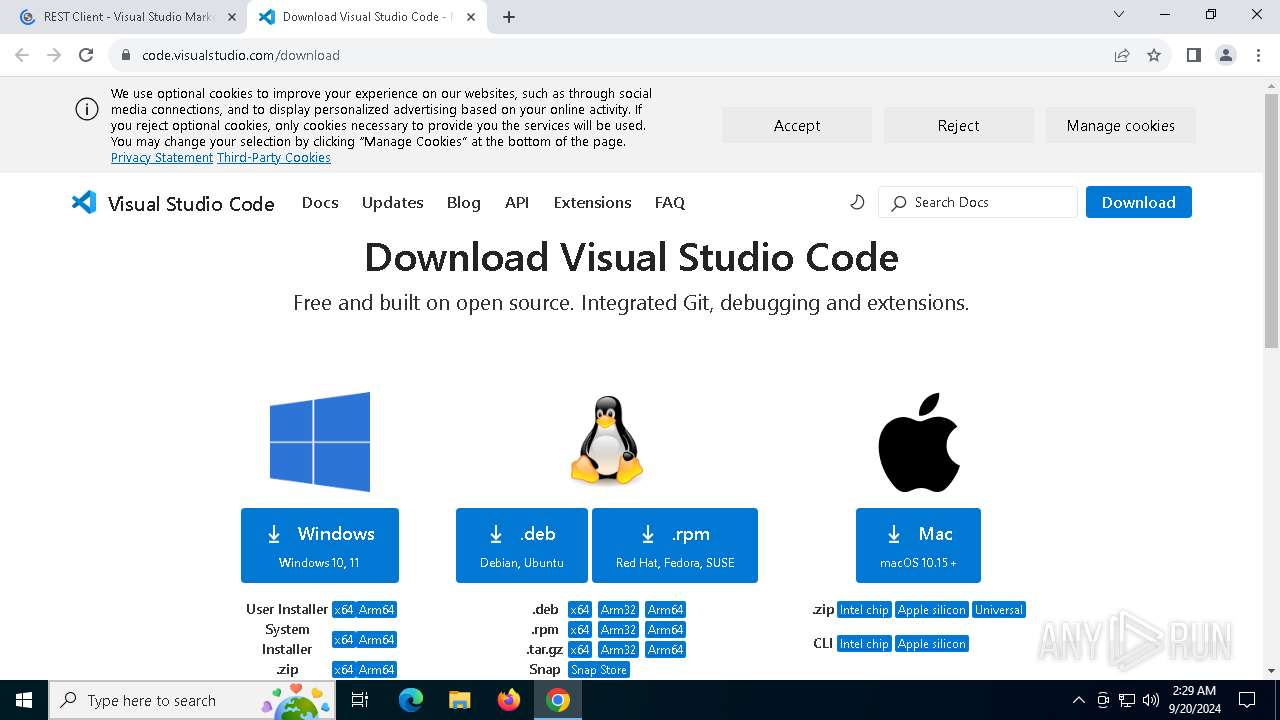This screenshot has width=1280, height=720.
Task: Click the Apple logo graphic
Action: coord(919,442)
